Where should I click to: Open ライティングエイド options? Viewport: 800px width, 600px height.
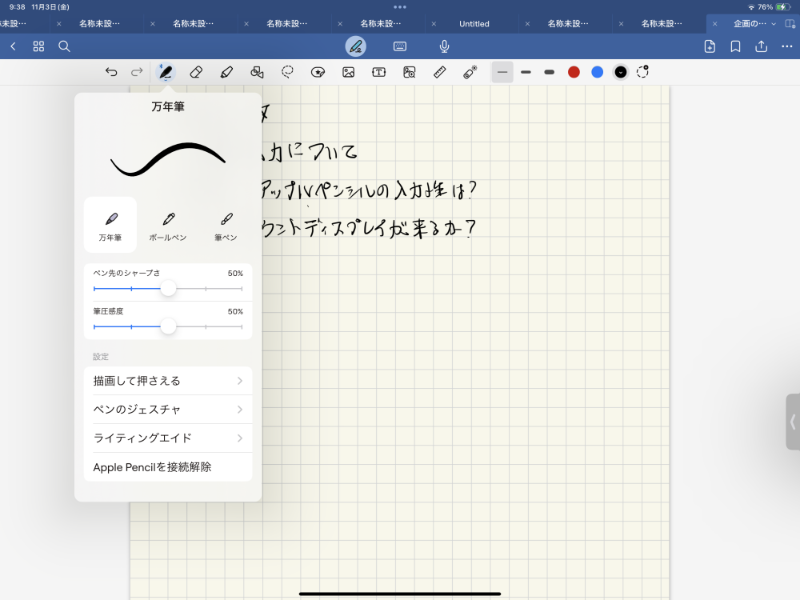[168, 437]
